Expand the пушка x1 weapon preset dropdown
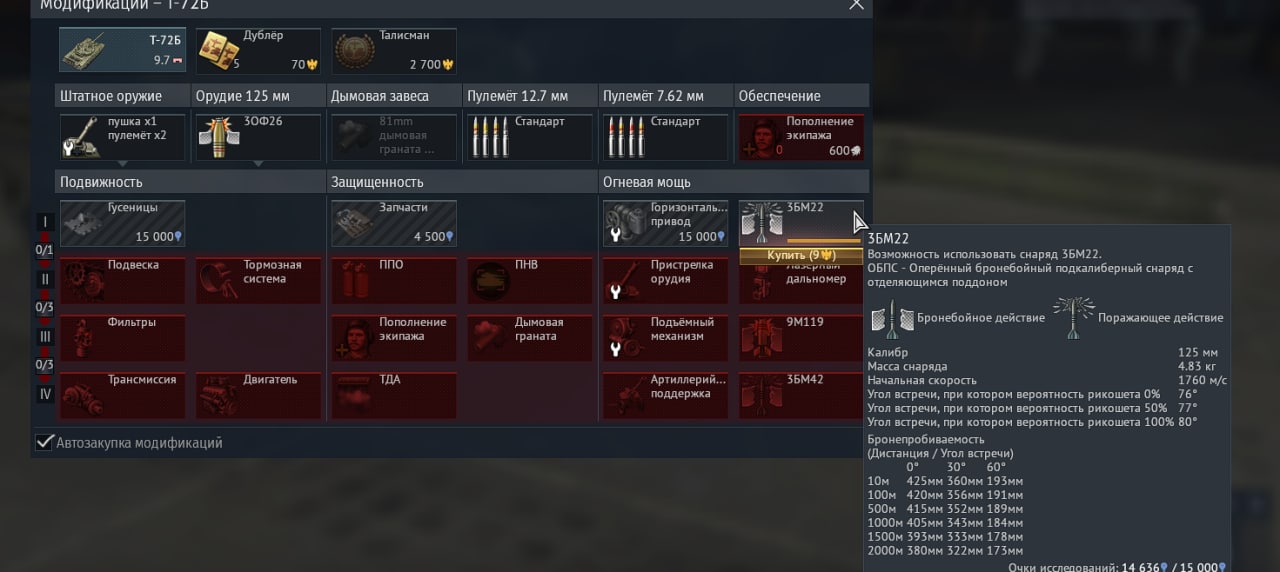The width and height of the screenshot is (1280, 572). (123, 137)
